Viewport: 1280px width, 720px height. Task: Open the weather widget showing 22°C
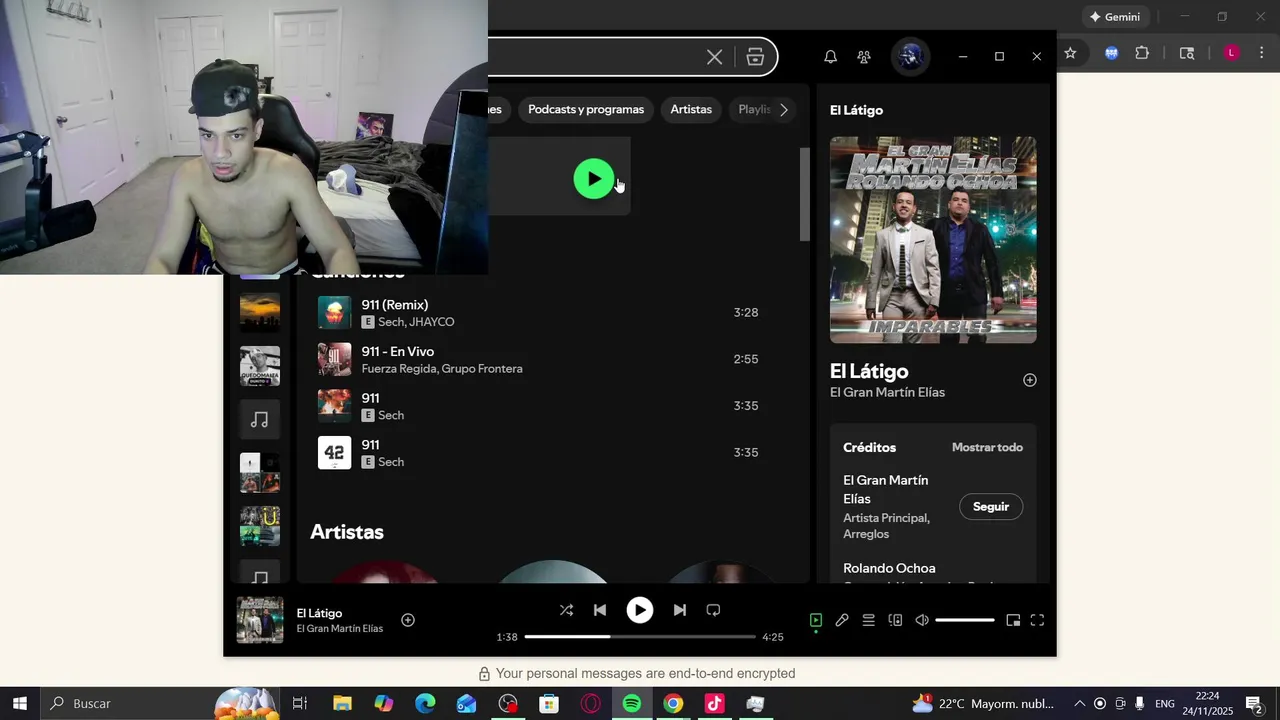point(983,703)
